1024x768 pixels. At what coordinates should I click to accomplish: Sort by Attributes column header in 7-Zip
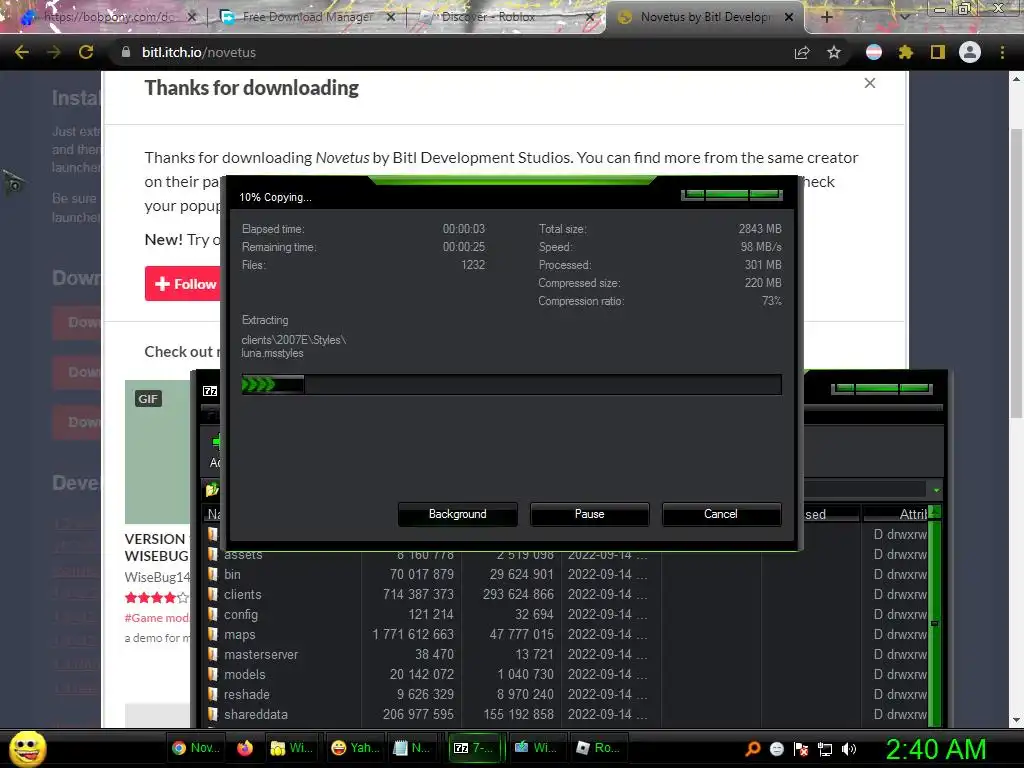(x=898, y=514)
